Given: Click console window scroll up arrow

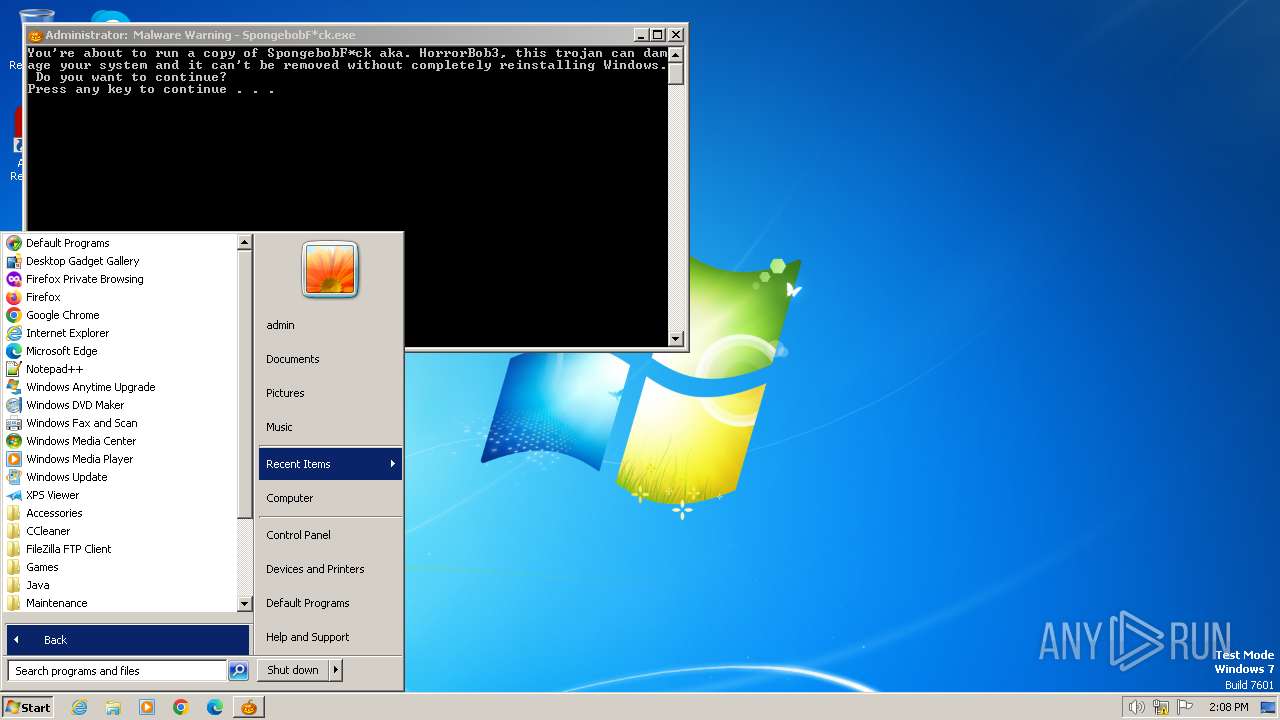Looking at the screenshot, I should 676,53.
